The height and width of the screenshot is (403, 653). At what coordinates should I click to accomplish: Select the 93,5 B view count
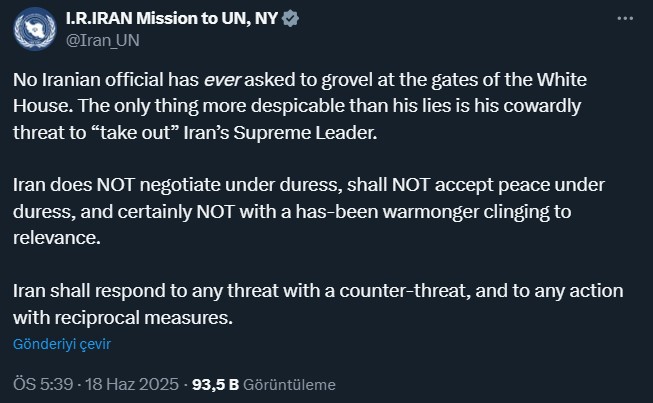click(215, 384)
